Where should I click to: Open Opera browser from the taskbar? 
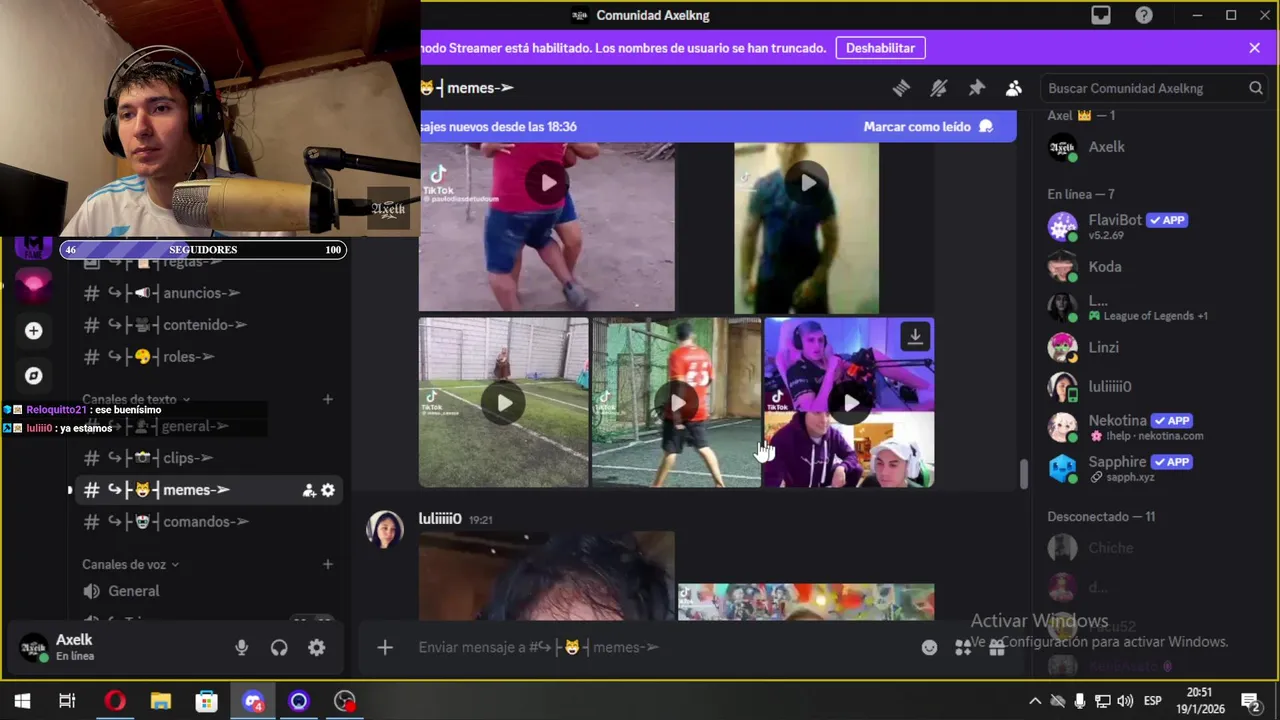115,701
